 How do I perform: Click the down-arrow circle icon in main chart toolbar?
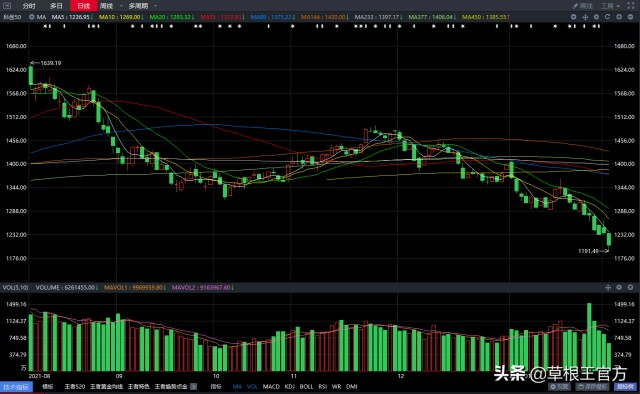tap(573, 17)
